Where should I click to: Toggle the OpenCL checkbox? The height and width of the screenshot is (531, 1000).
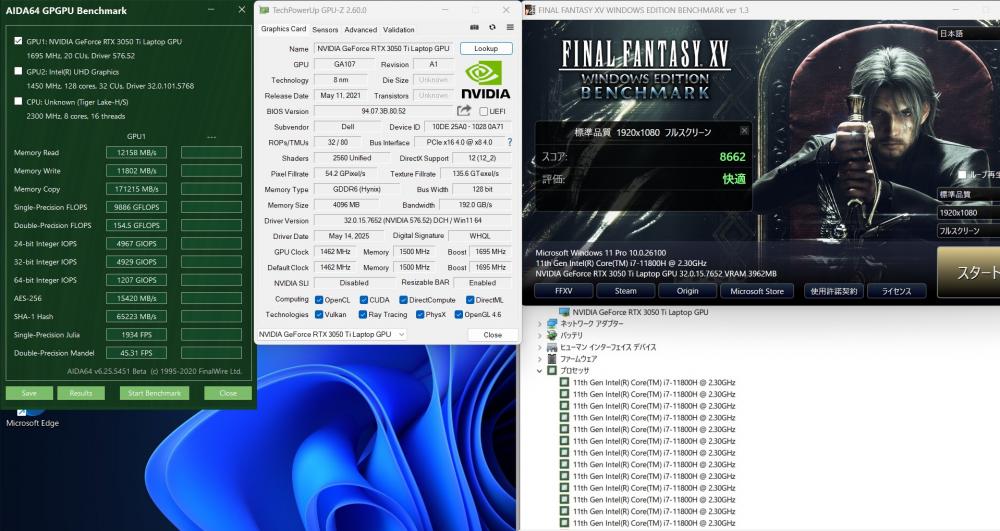click(319, 300)
